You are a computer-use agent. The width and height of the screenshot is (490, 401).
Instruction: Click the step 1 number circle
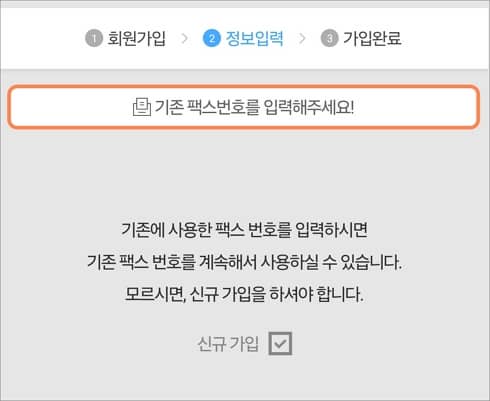[x=94, y=38]
